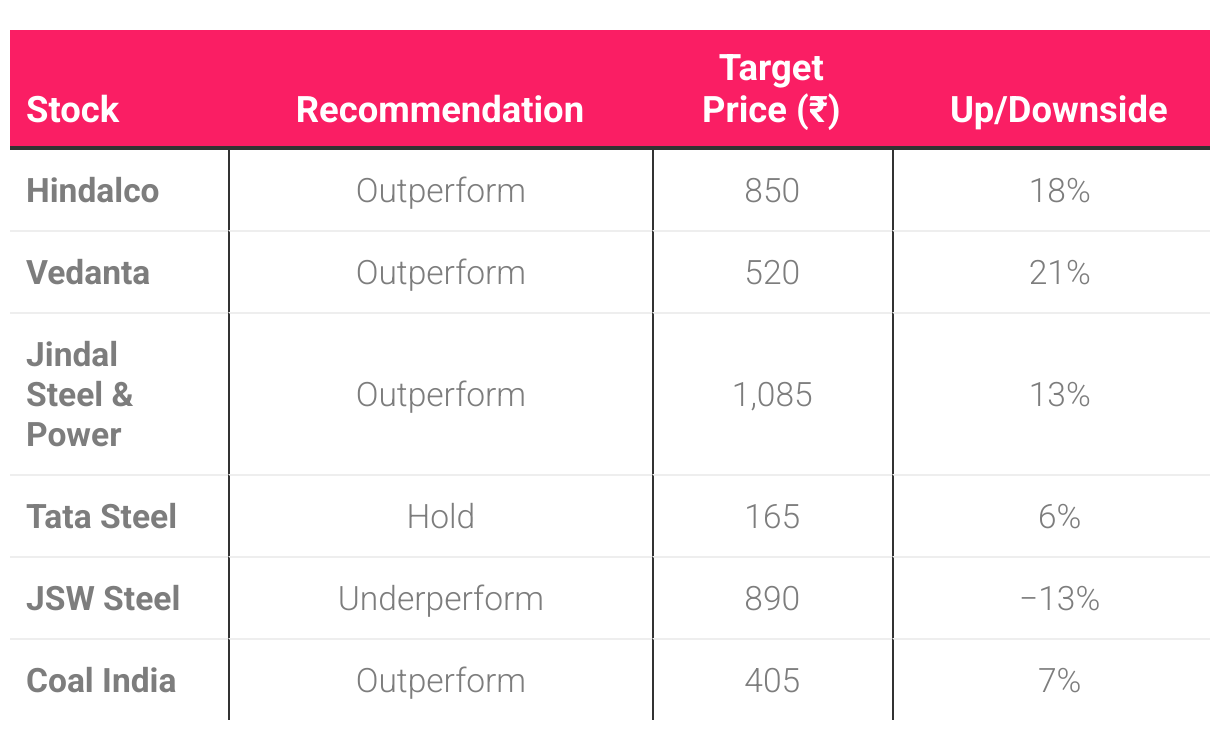
Task: Click the −13% downside value
Action: [1059, 599]
